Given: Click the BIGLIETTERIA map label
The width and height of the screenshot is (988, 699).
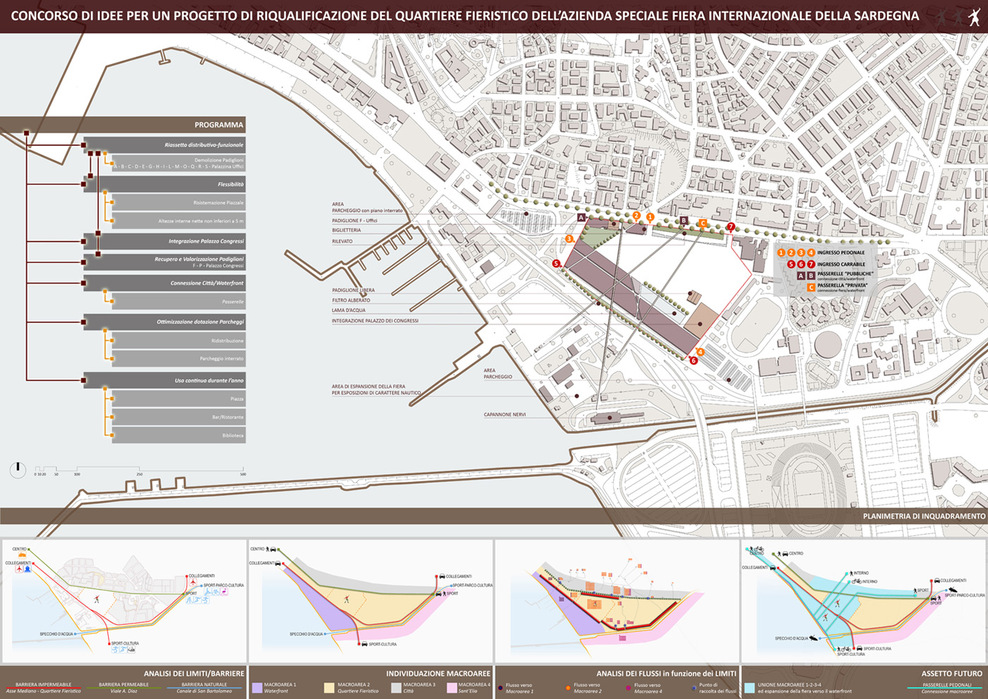Looking at the screenshot, I should coord(347,231).
